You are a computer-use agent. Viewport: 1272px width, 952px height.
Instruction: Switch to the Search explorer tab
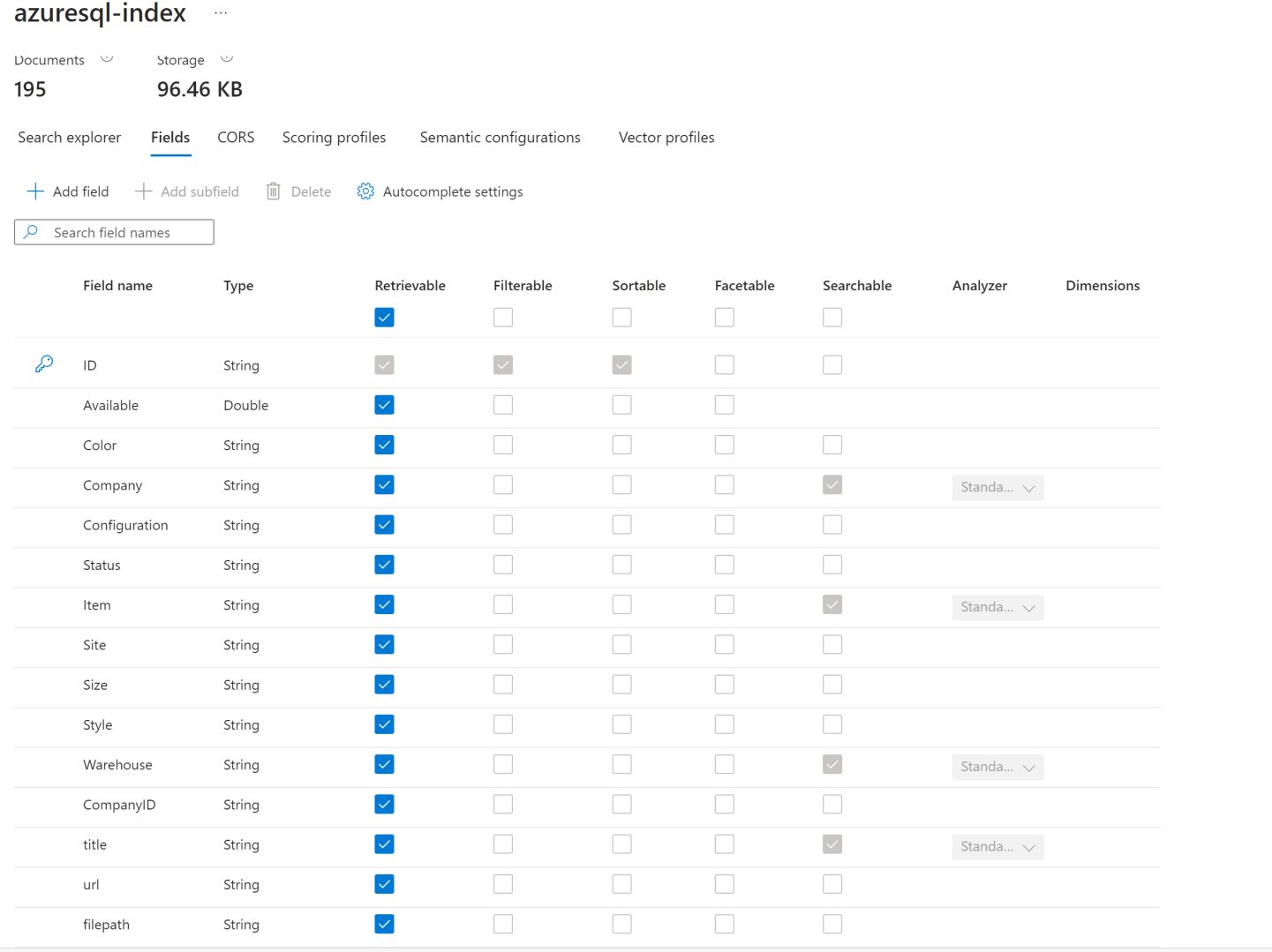tap(70, 138)
